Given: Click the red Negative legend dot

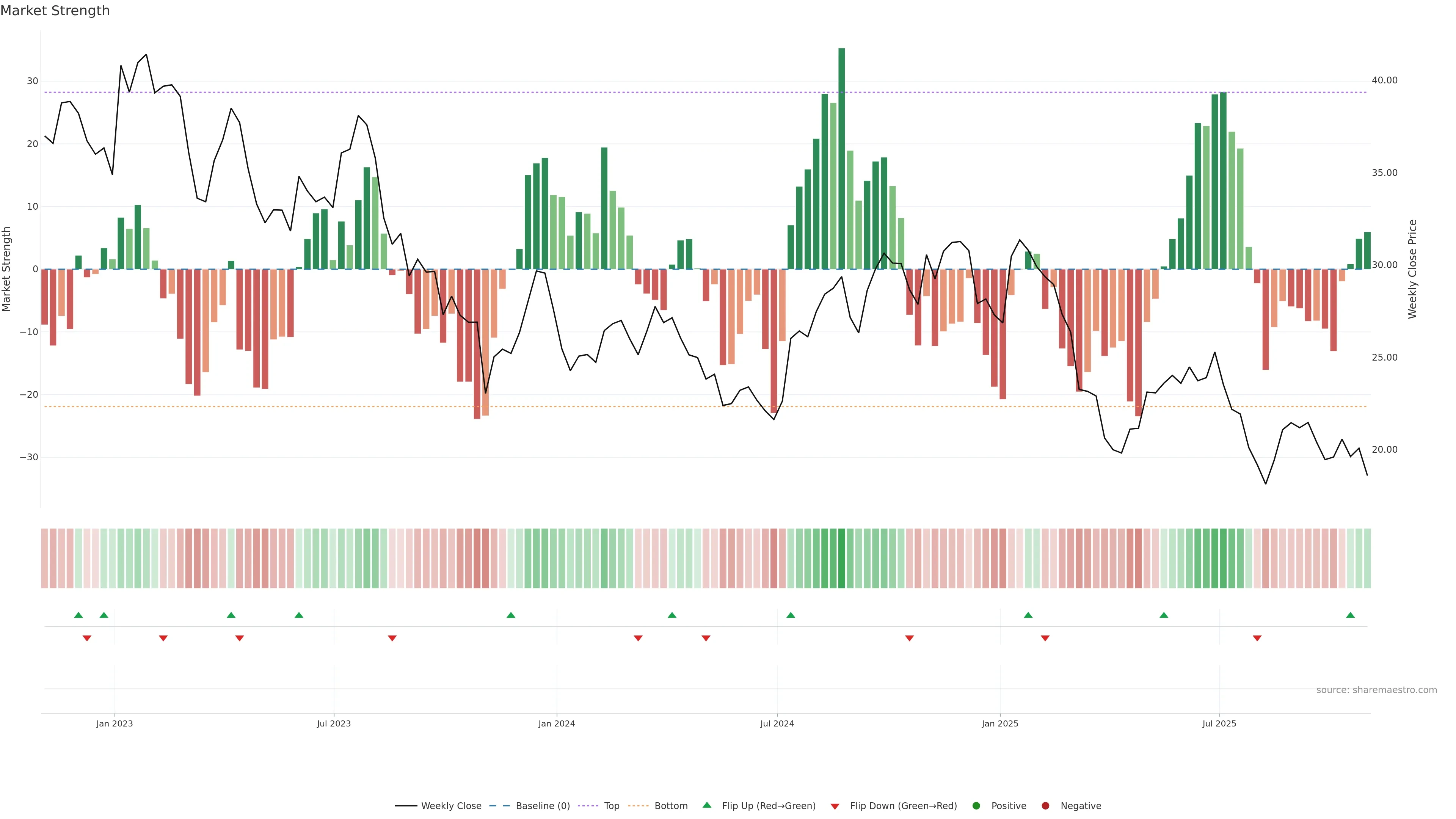Looking at the screenshot, I should [1045, 806].
